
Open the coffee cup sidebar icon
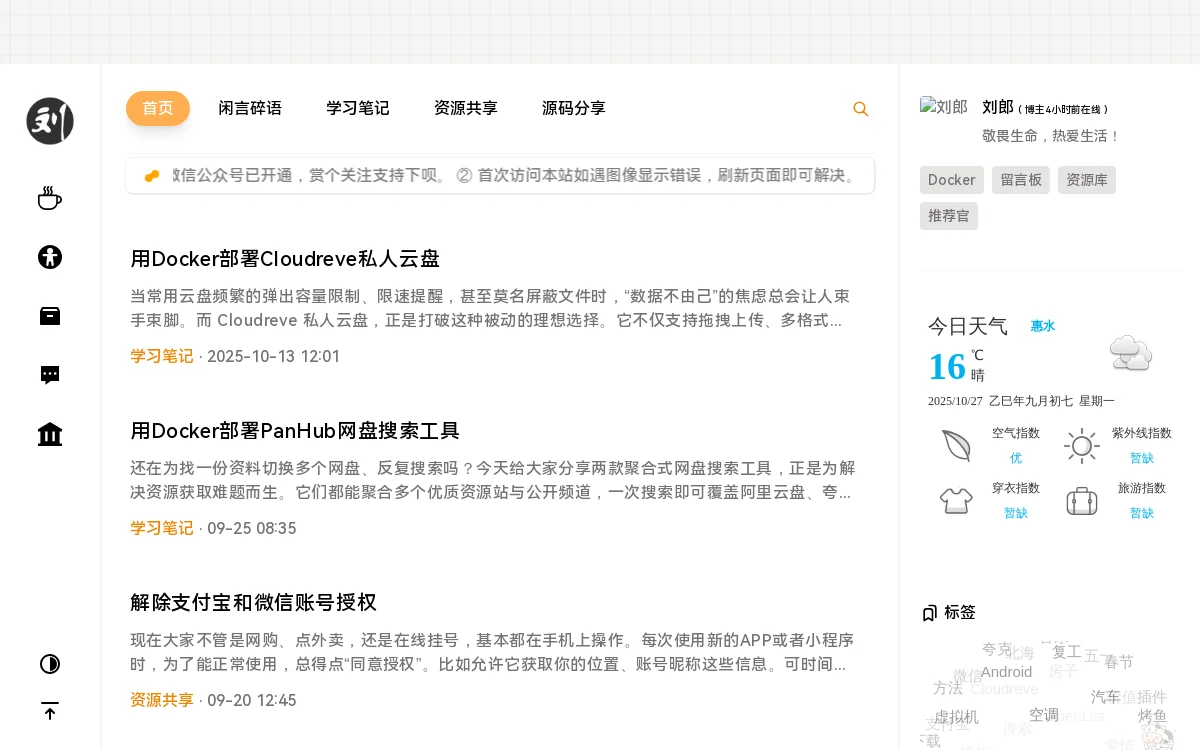[50, 199]
